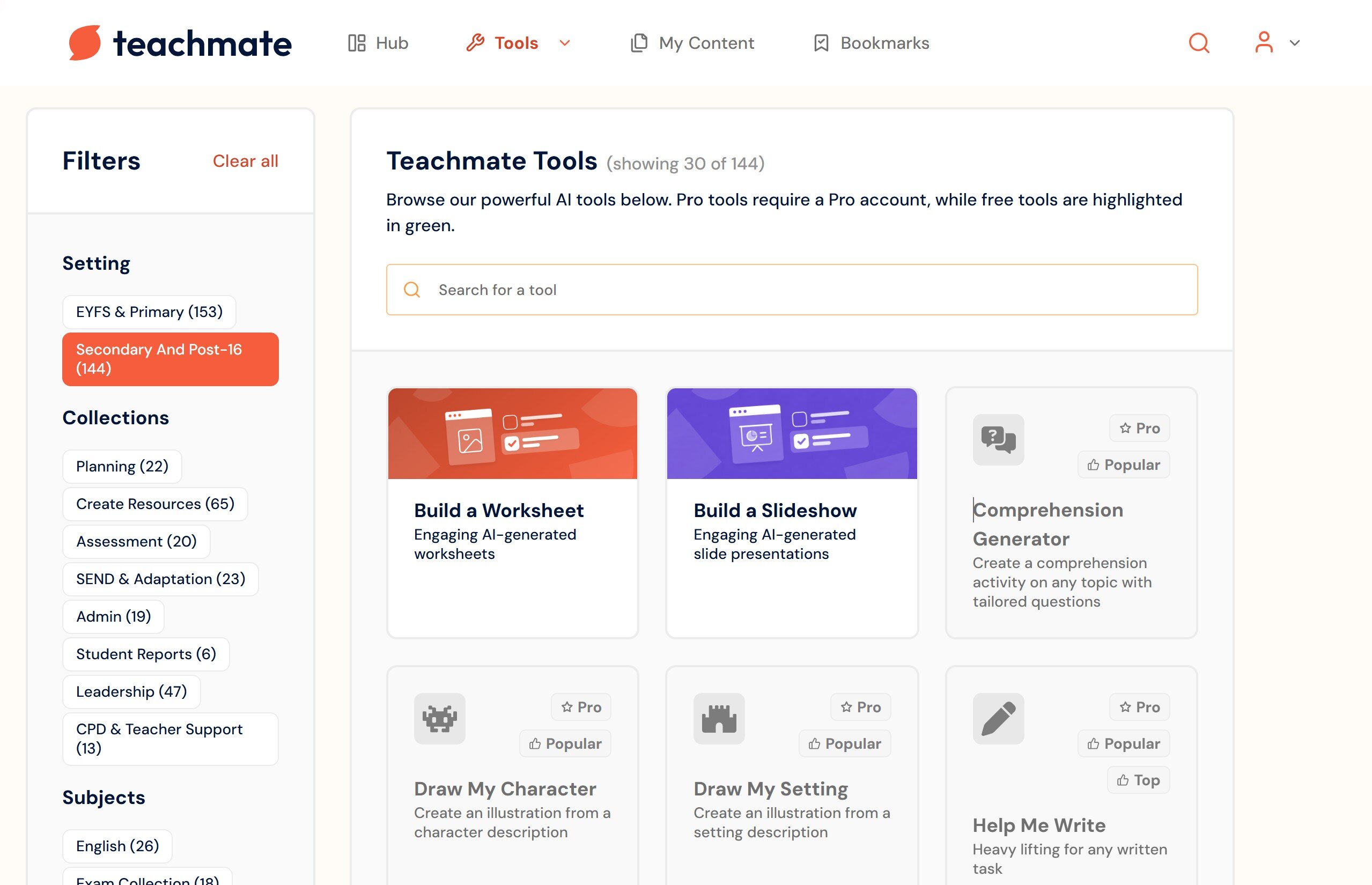Viewport: 1372px width, 885px height.
Task: Click the Draw My Setting castle icon
Action: pyautogui.click(x=719, y=718)
